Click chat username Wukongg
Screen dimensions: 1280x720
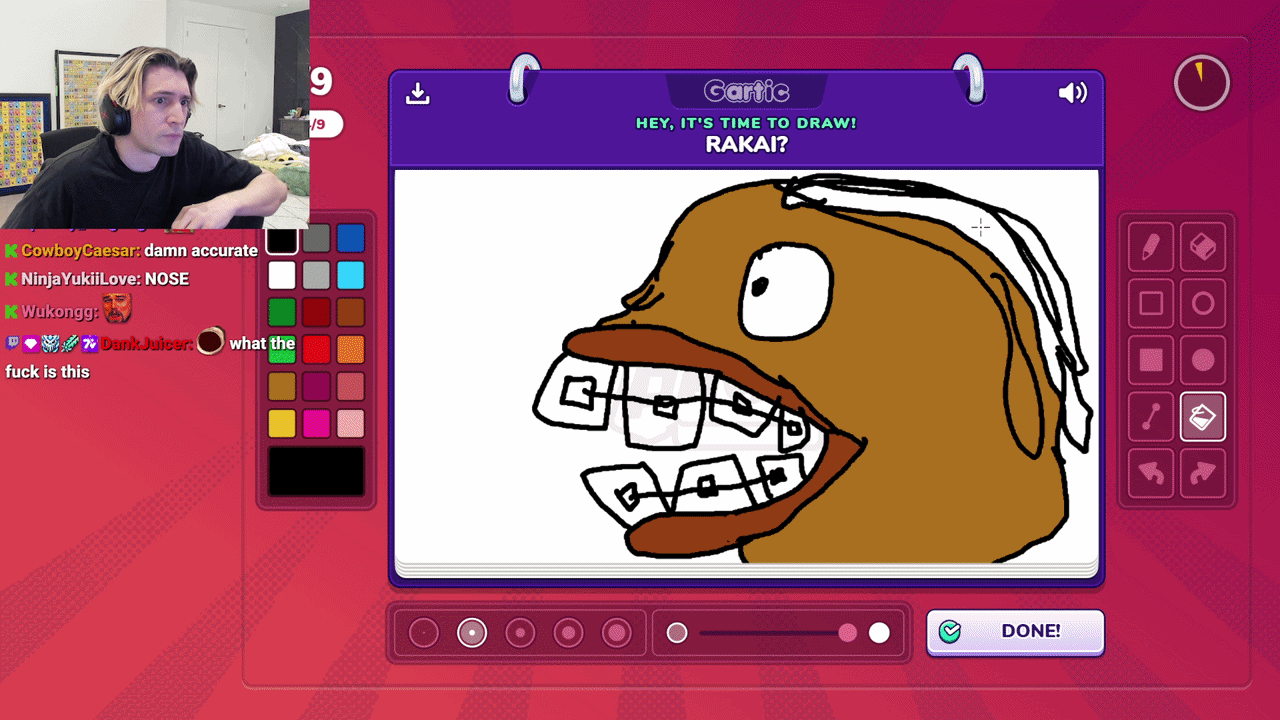point(58,311)
